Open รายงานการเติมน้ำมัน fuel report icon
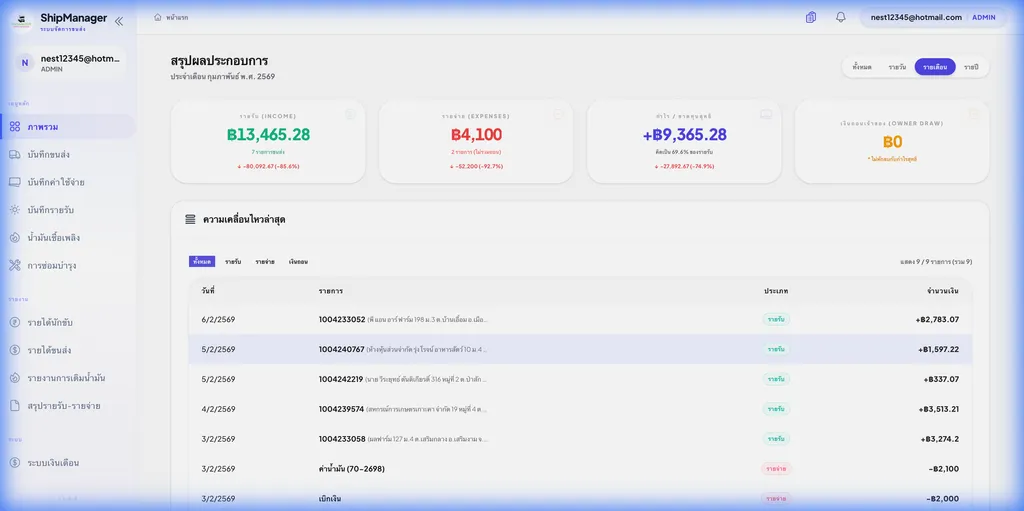Image resolution: width=1024 pixels, height=511 pixels. 15,378
